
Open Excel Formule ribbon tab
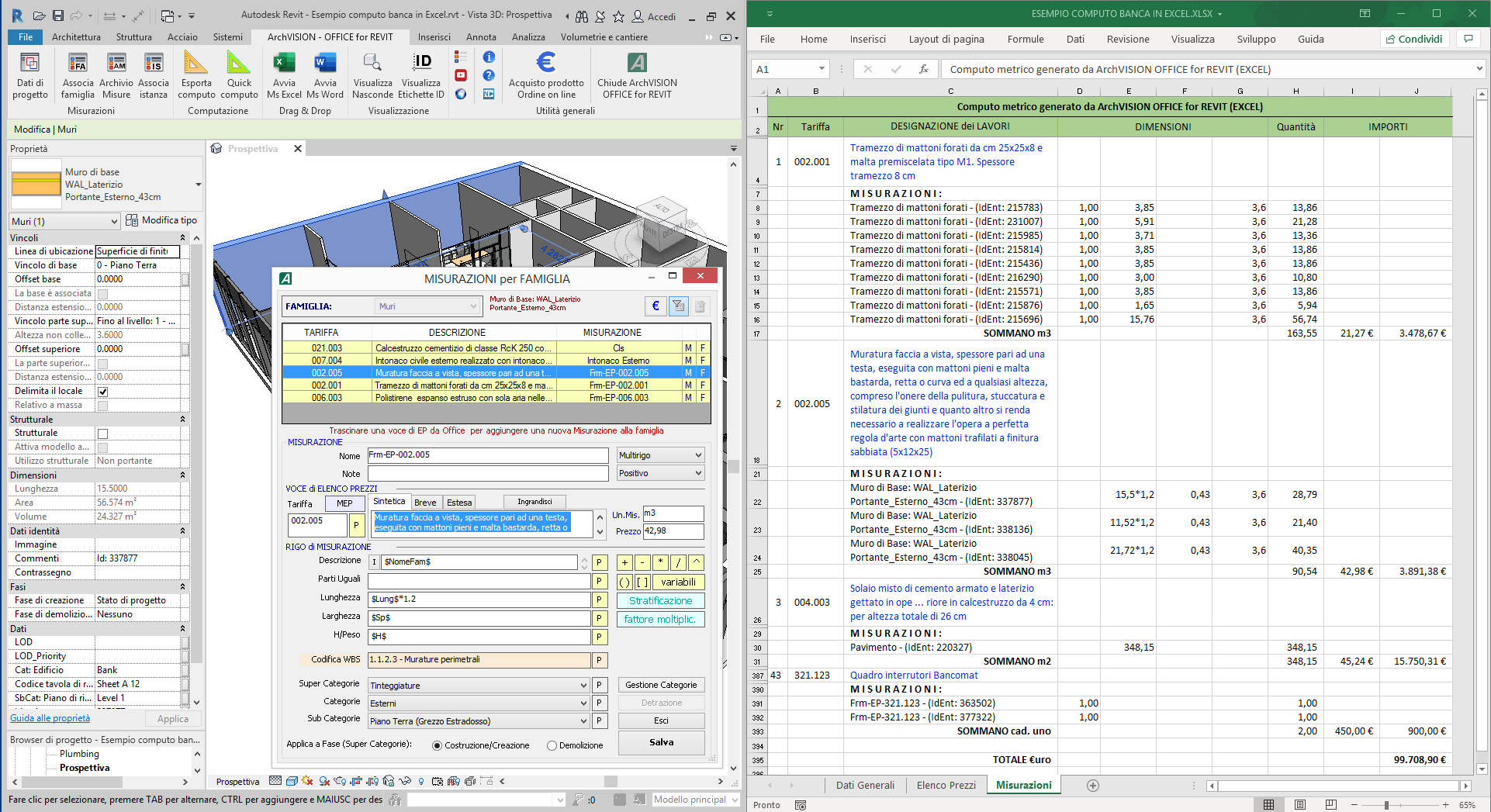point(1026,39)
